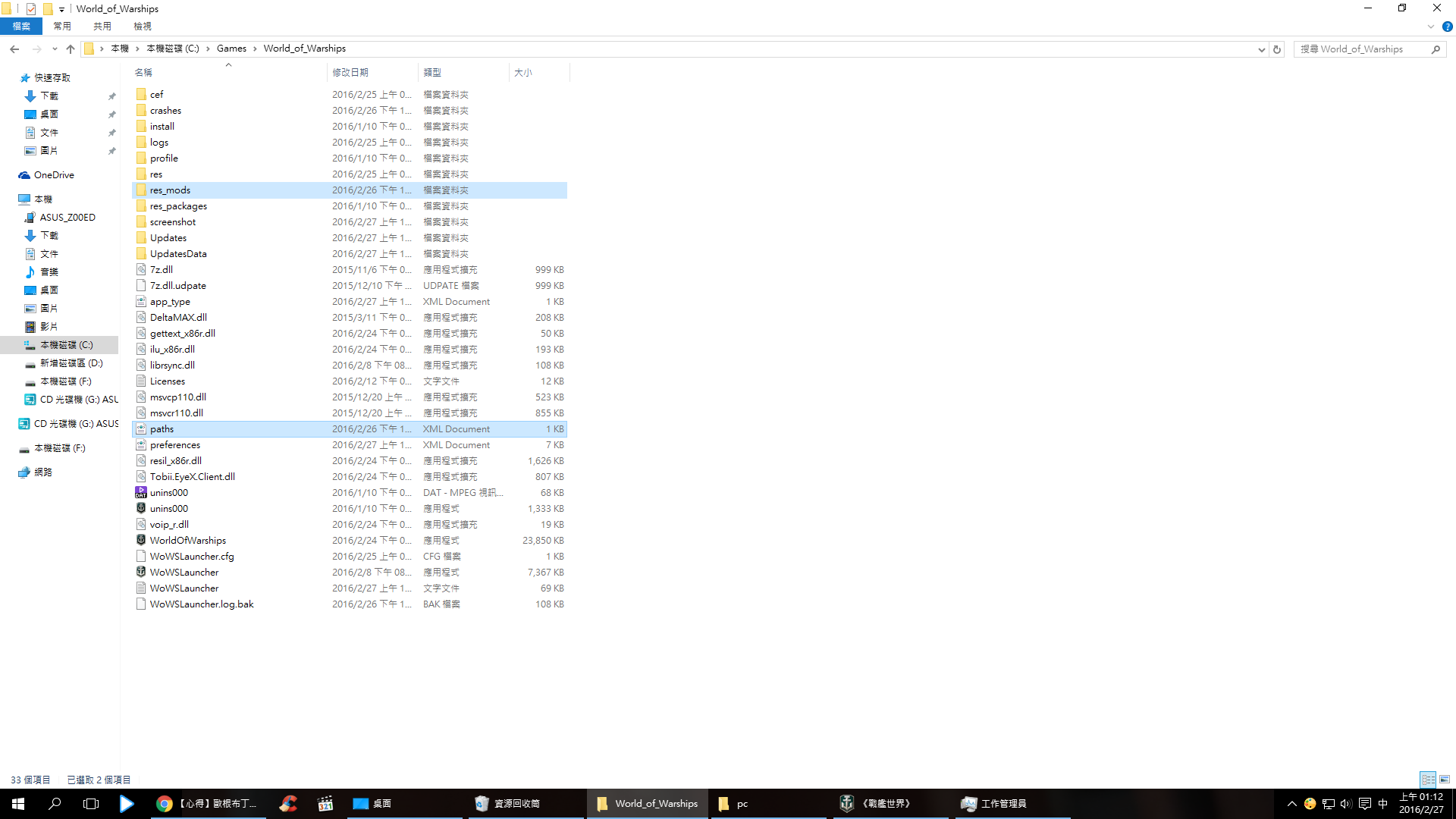
Task: Open pinned 下載 under quick access
Action: (x=49, y=96)
